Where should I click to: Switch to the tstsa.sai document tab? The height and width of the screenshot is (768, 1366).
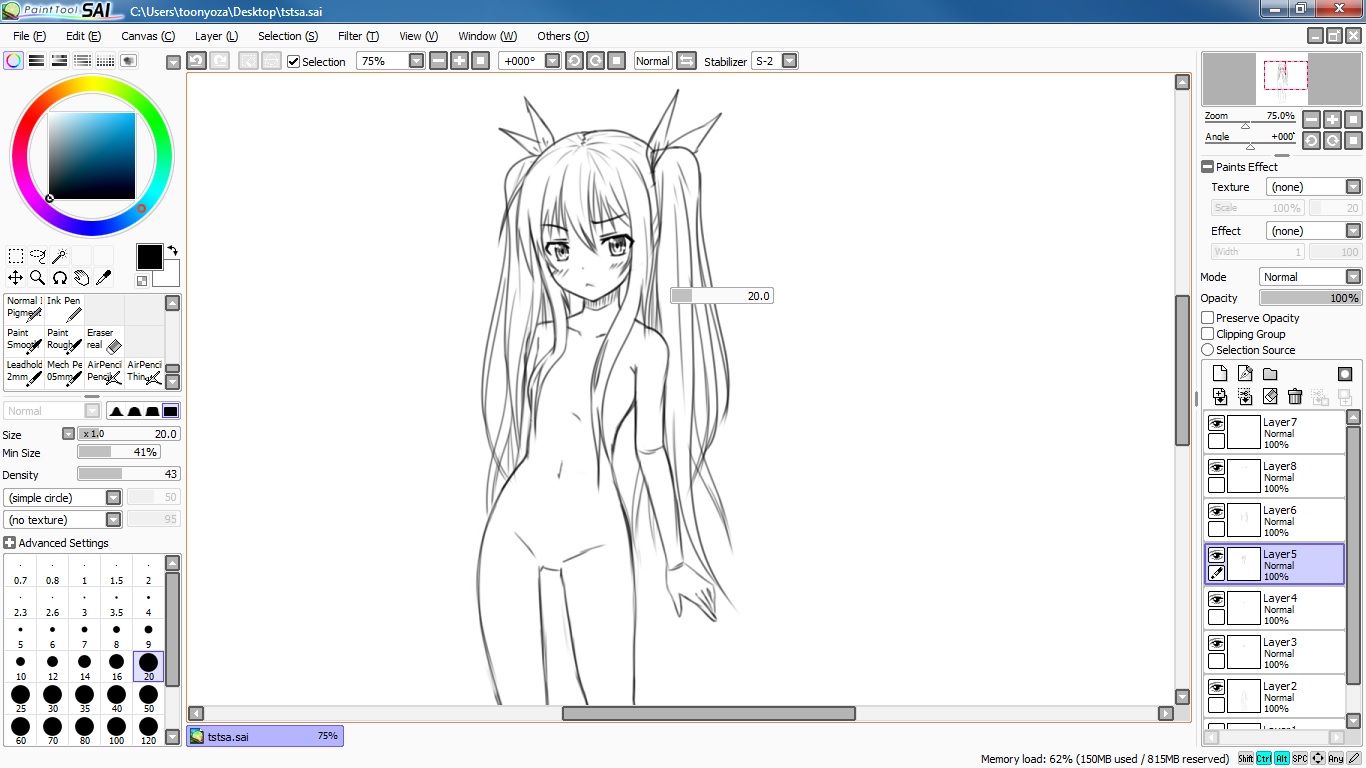(265, 736)
